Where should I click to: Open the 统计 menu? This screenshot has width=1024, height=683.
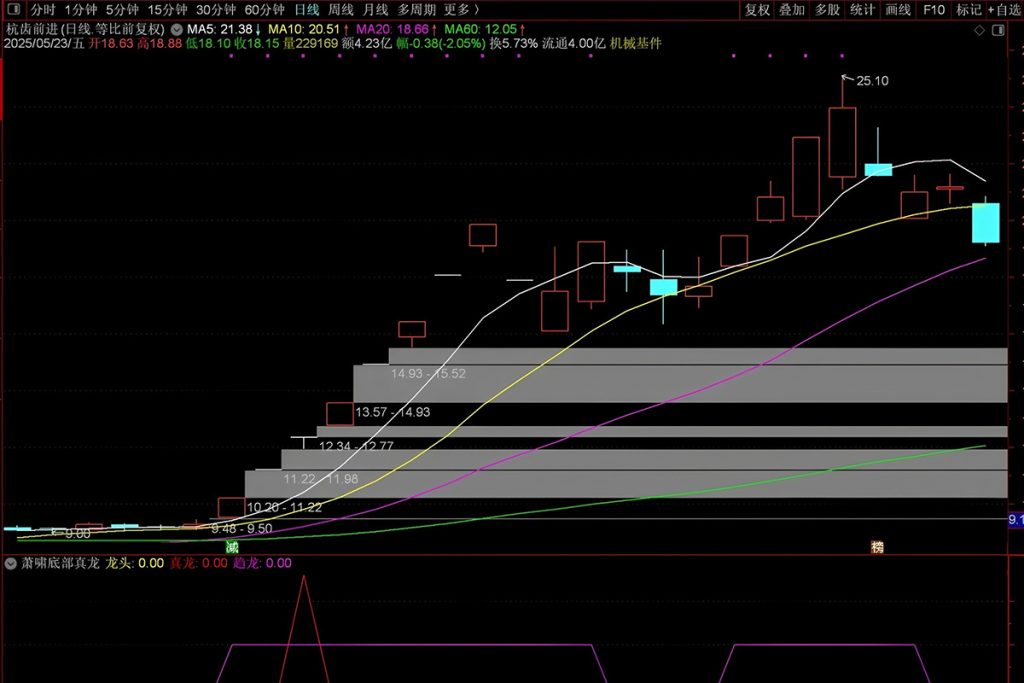click(x=862, y=10)
